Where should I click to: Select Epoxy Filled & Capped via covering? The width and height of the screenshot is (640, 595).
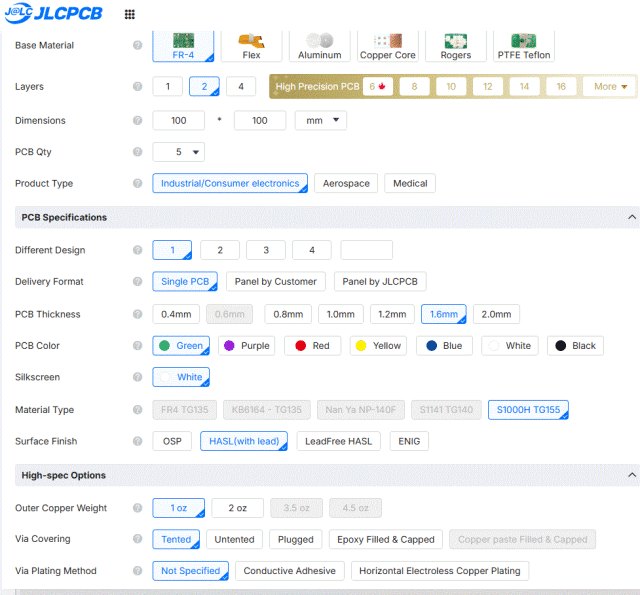(386, 539)
